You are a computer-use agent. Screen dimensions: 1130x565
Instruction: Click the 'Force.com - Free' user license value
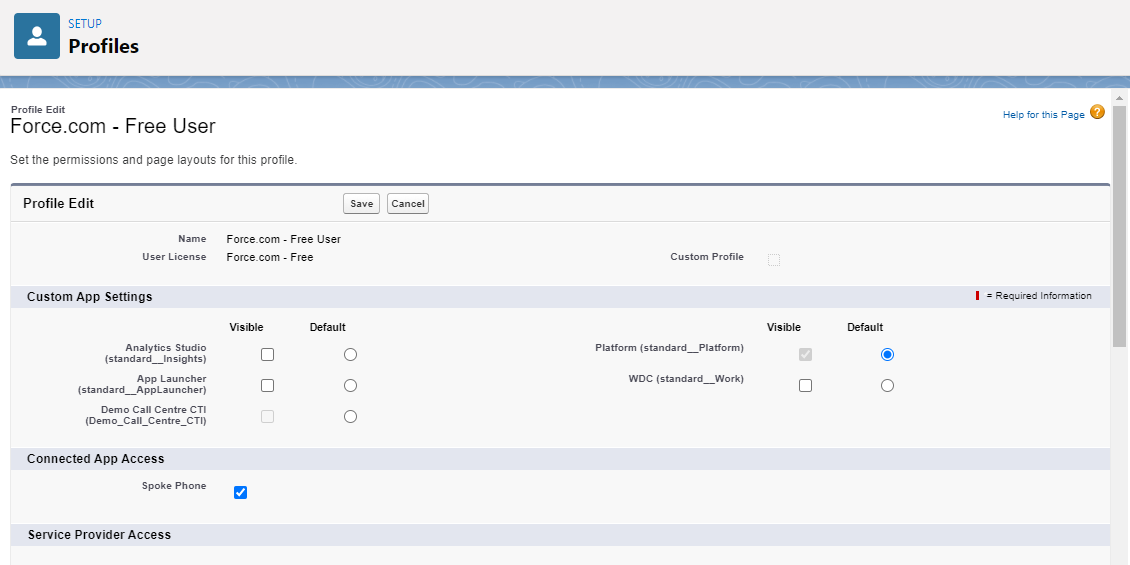pos(270,257)
